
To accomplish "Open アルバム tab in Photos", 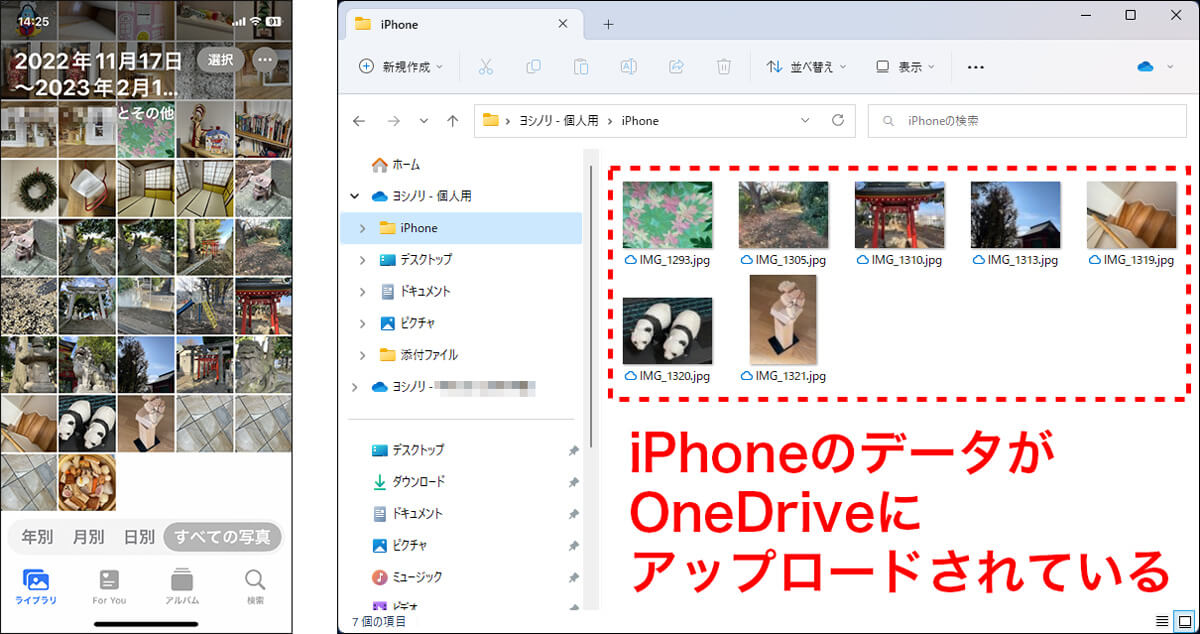I will click(182, 587).
